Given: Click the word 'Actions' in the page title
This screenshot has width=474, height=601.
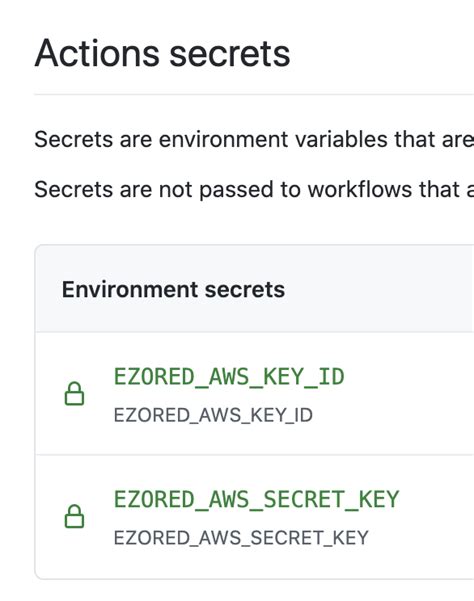Looking at the screenshot, I should [x=97, y=53].
